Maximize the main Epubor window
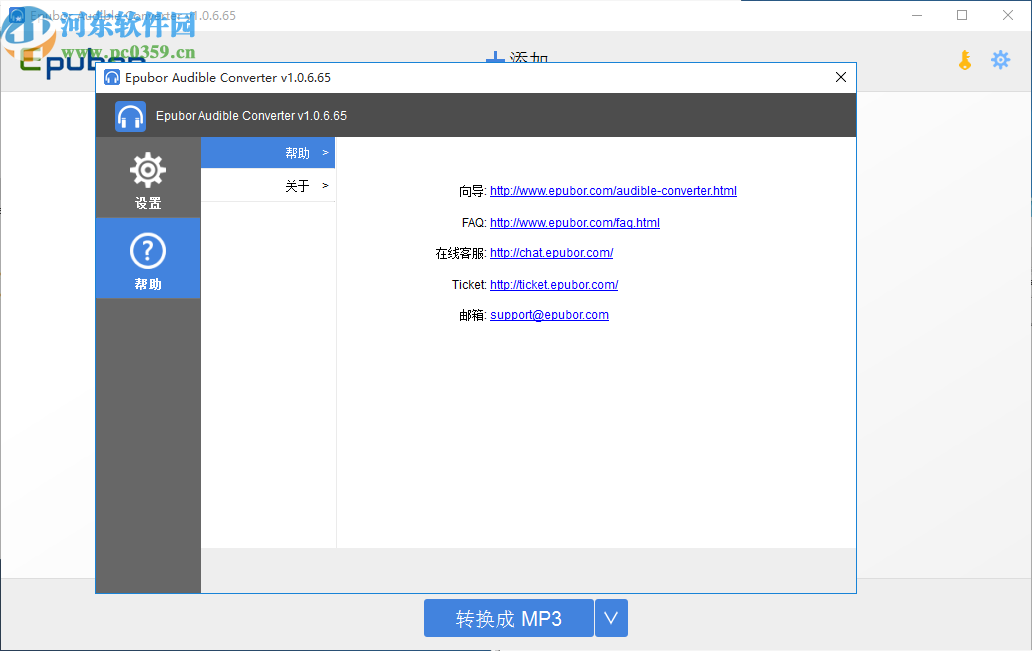The height and width of the screenshot is (651, 1032). pos(962,15)
